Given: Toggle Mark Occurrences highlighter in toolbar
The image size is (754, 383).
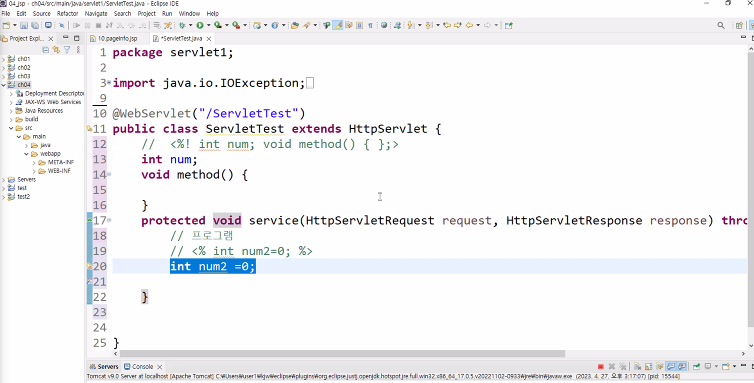Looking at the screenshot, I should pos(339,26).
